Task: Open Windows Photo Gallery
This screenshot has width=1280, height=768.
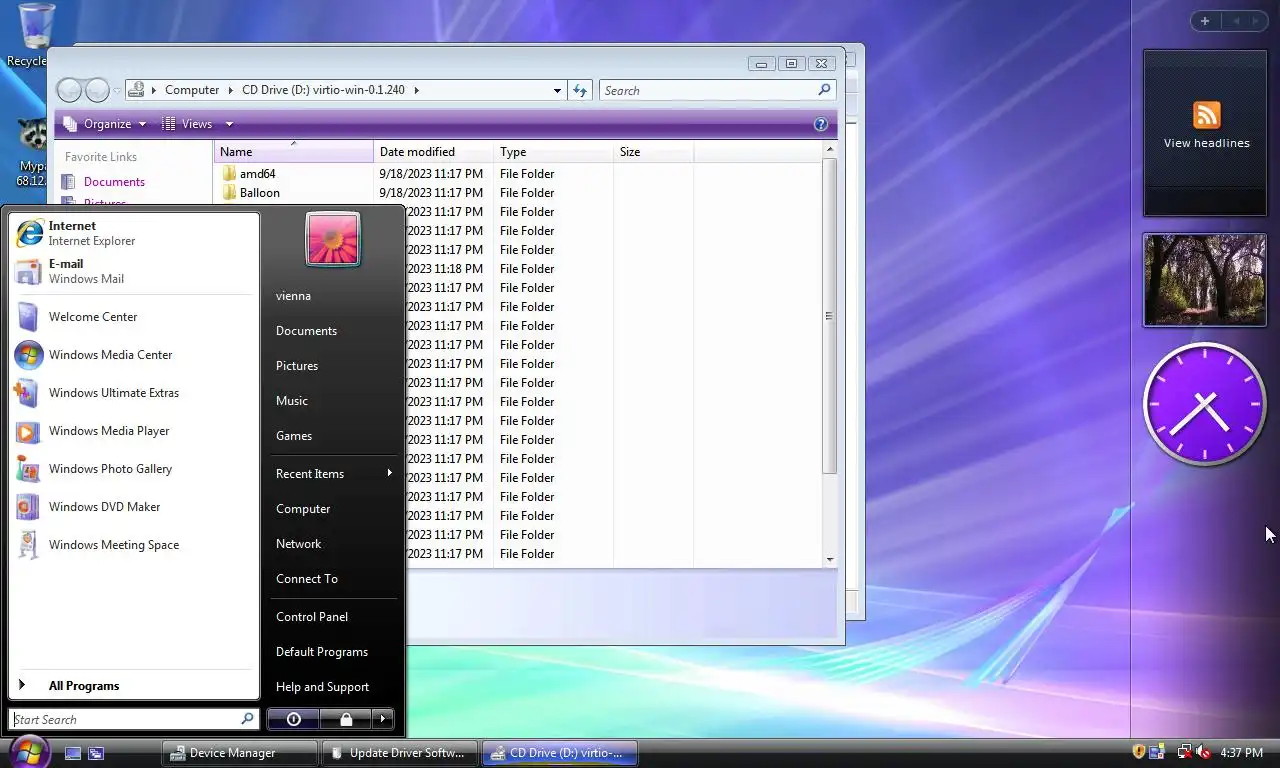Action: [133, 469]
